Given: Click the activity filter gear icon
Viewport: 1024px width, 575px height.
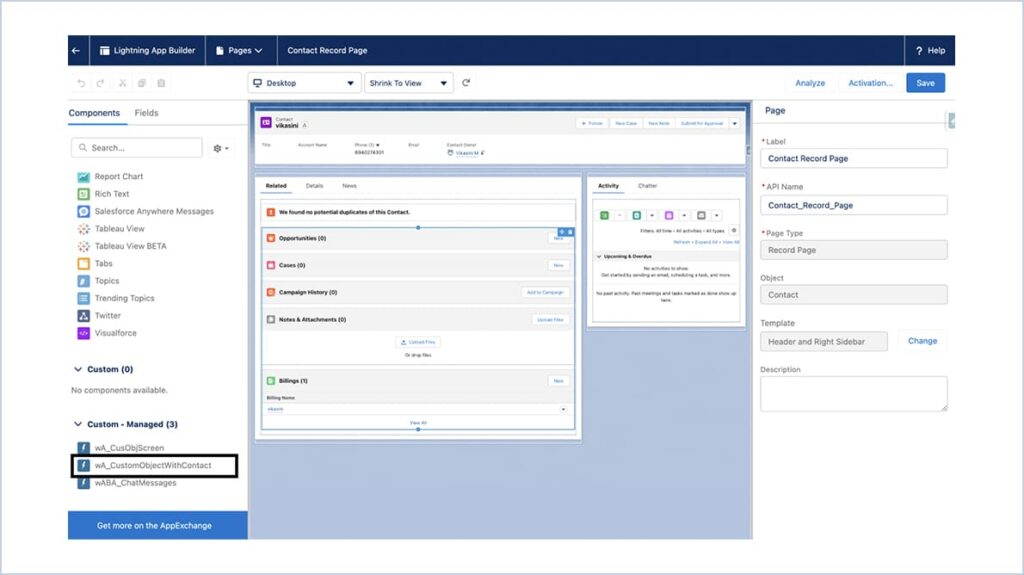Looking at the screenshot, I should pos(734,231).
